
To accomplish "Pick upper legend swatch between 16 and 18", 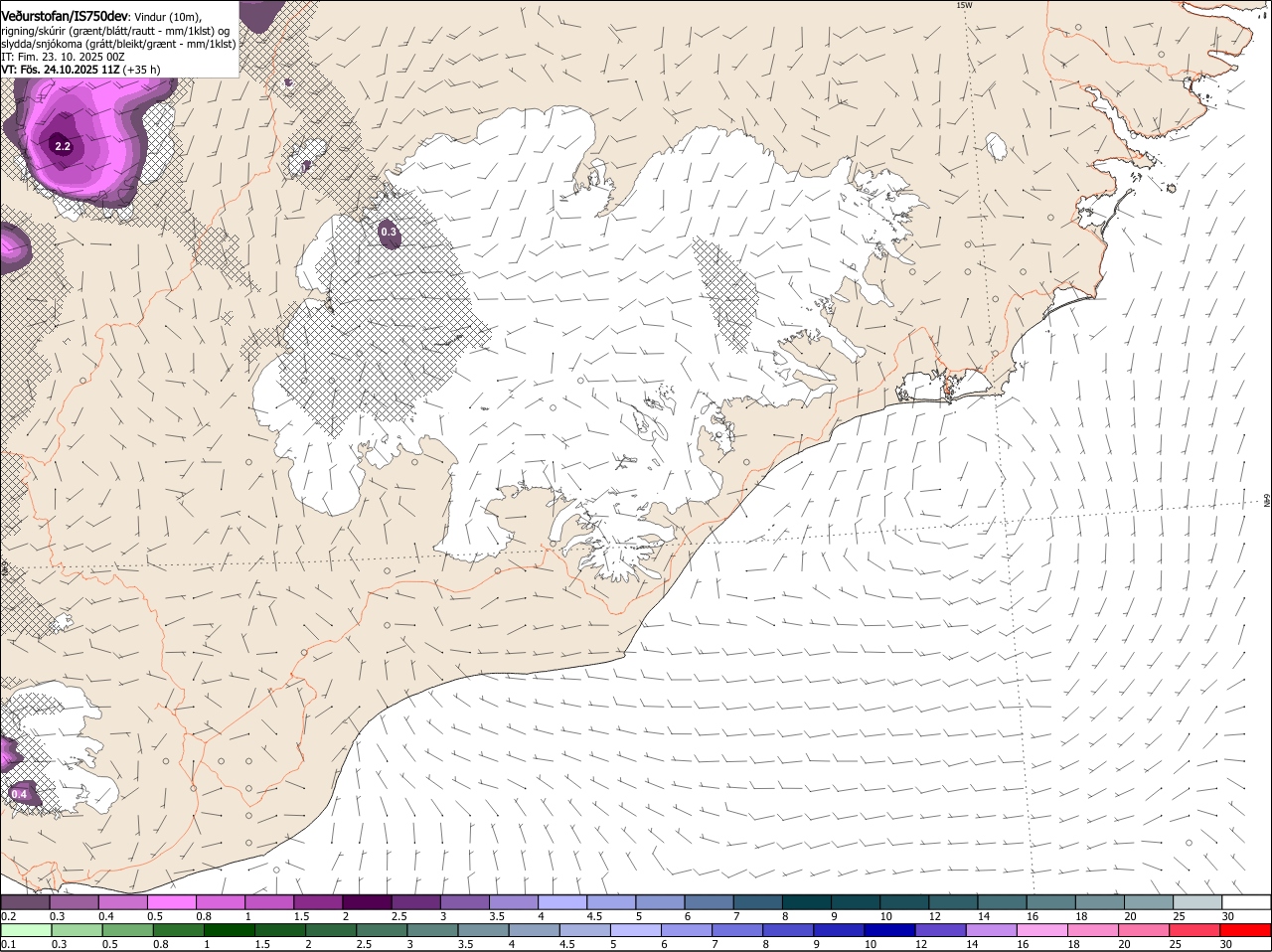I will (x=1052, y=902).
